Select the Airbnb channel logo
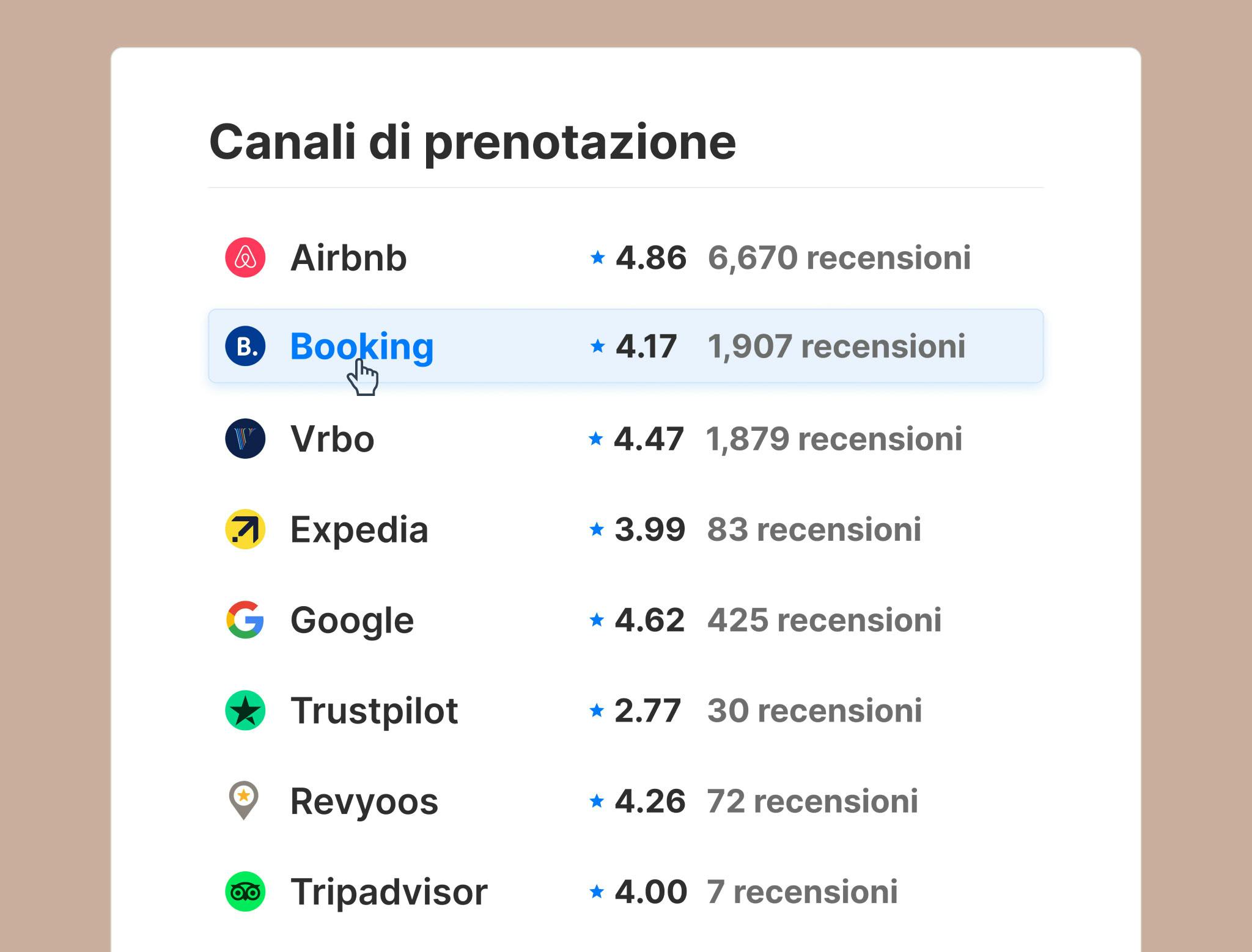Image resolution: width=1252 pixels, height=952 pixels. pos(245,257)
